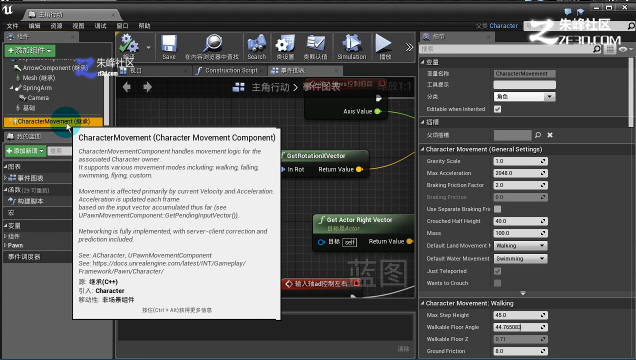Click the Details search input field

coord(506,49)
